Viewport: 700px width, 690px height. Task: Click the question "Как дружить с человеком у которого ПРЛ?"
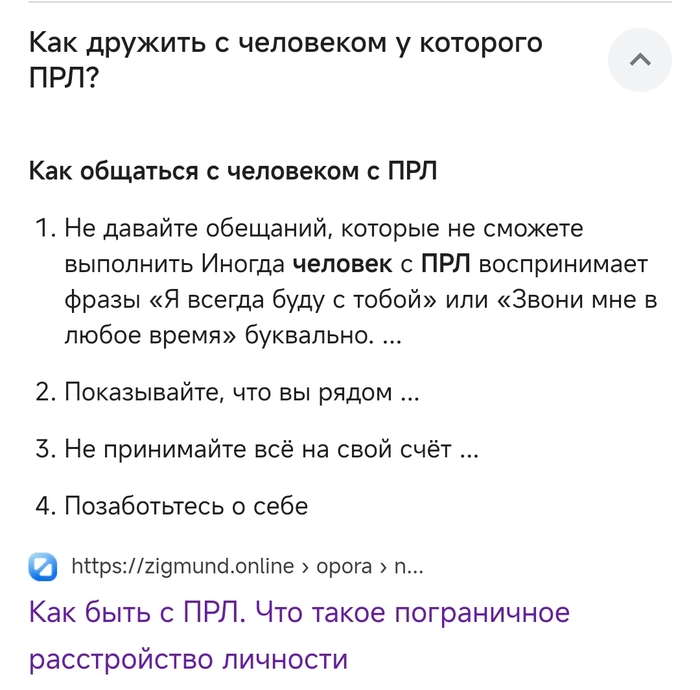[285, 60]
